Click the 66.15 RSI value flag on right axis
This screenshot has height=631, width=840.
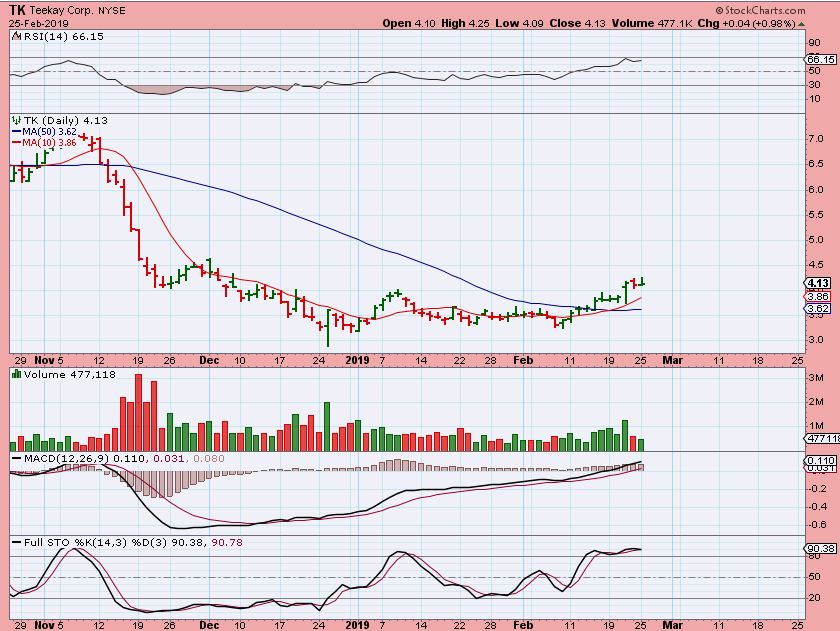[x=821, y=59]
